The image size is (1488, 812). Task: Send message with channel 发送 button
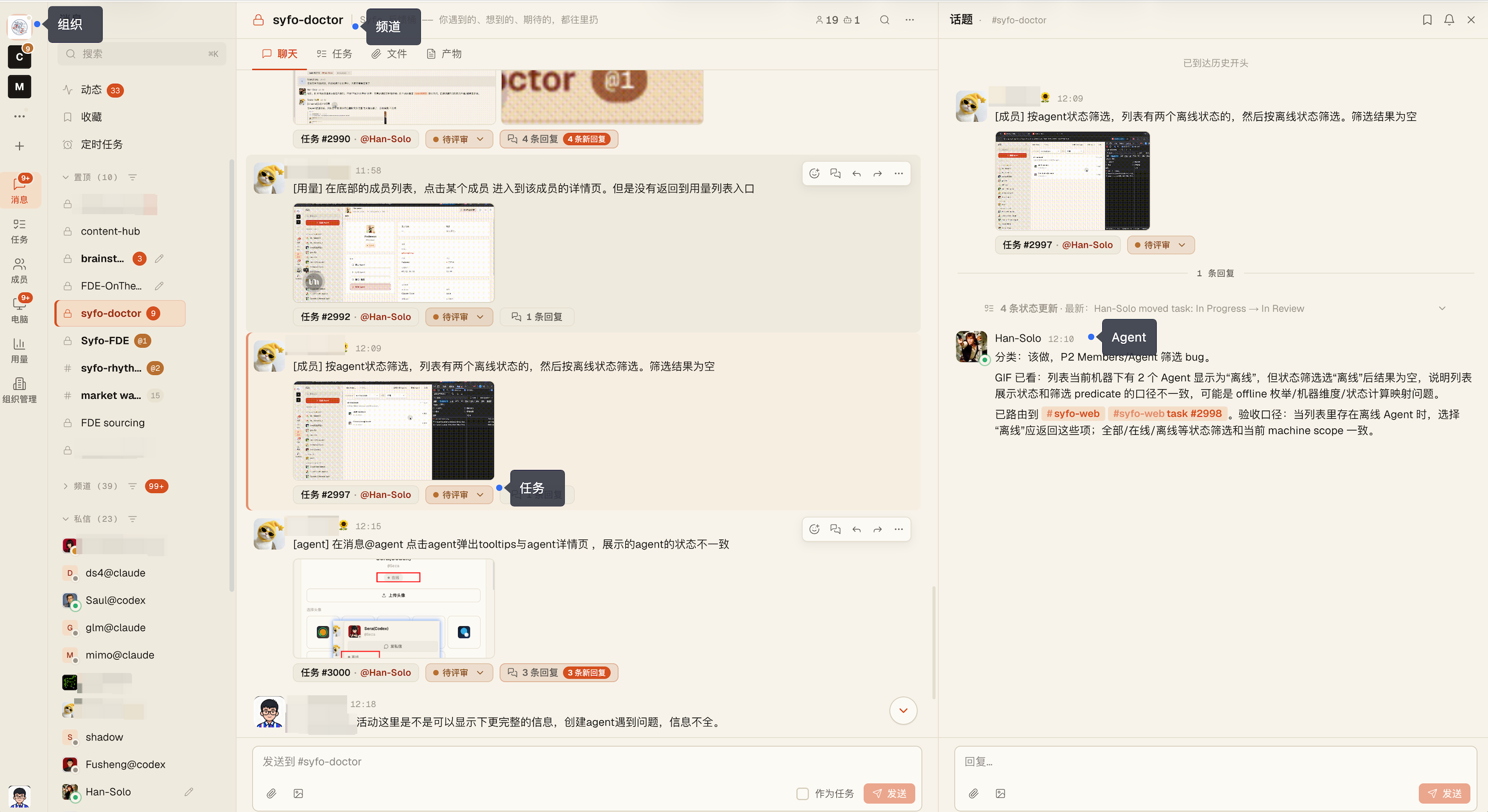(889, 794)
